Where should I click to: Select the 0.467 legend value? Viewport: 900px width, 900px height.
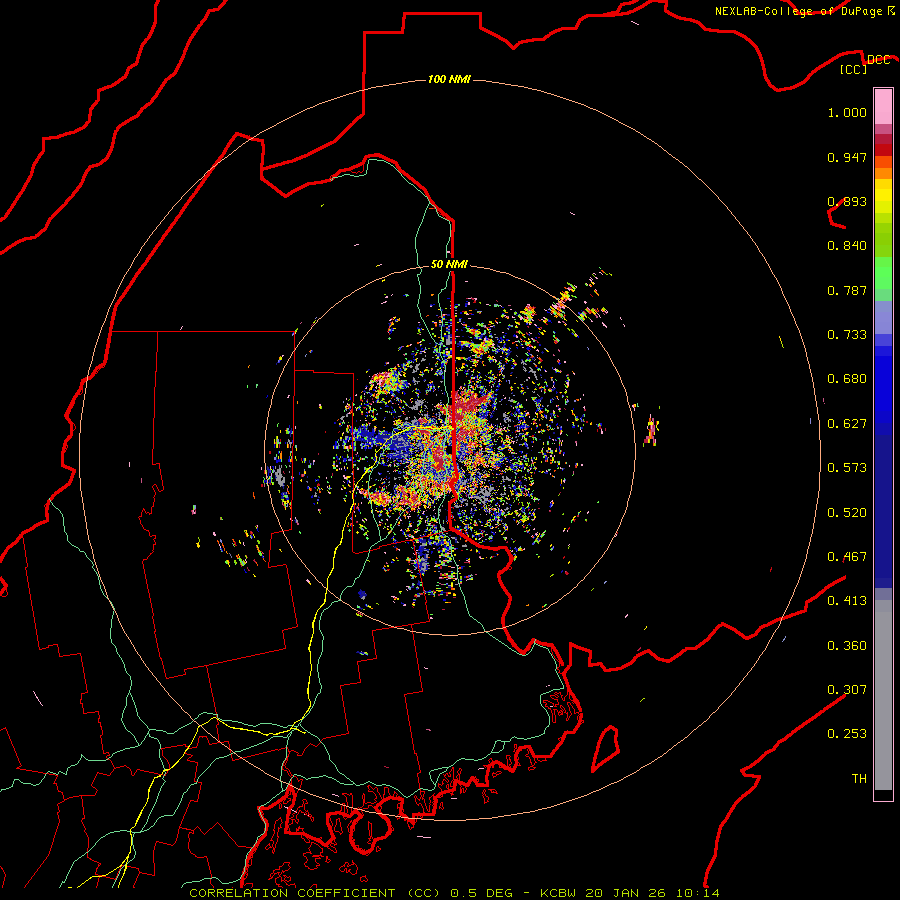[847, 557]
